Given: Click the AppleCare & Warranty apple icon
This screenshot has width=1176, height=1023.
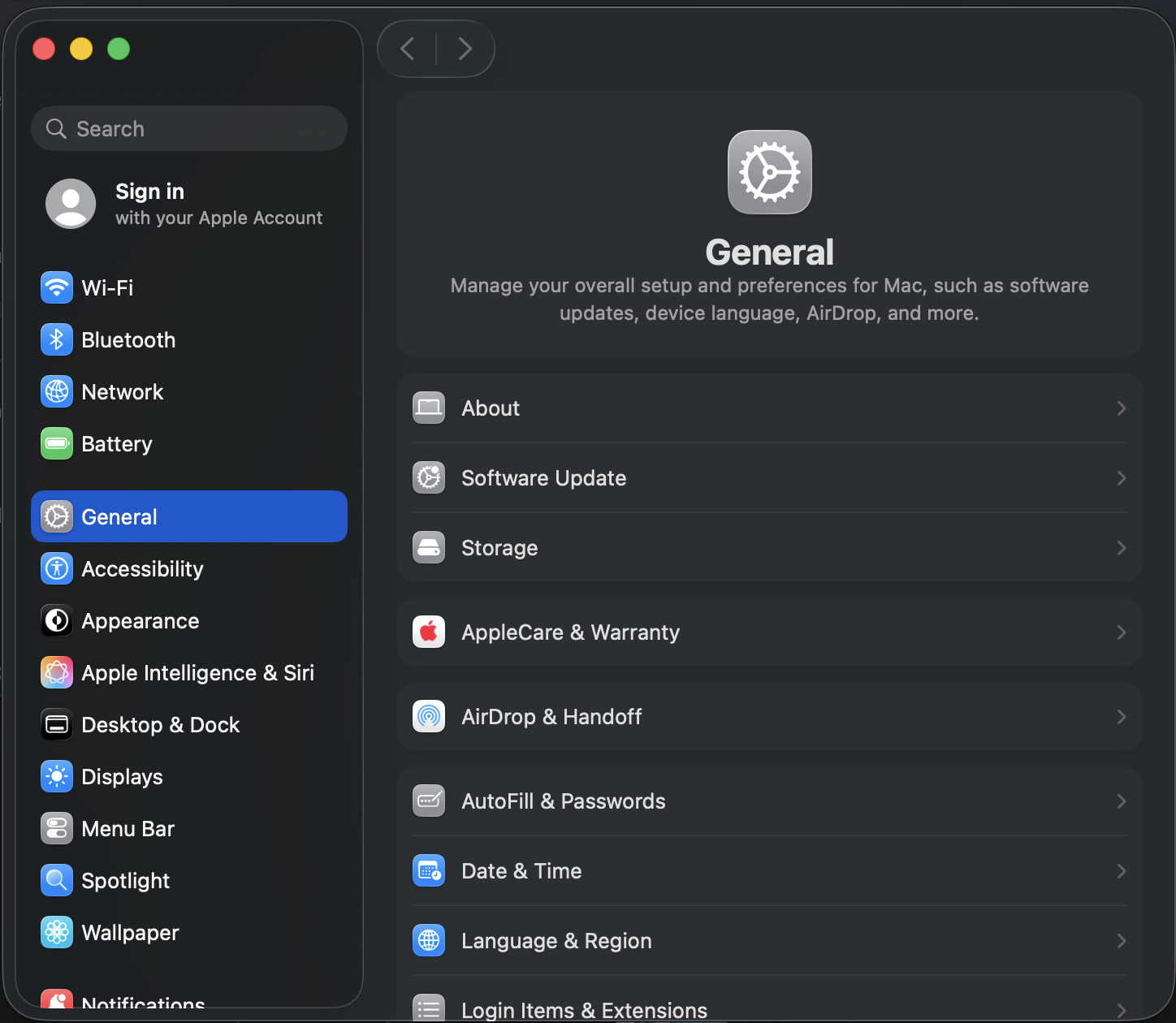Looking at the screenshot, I should tap(429, 632).
